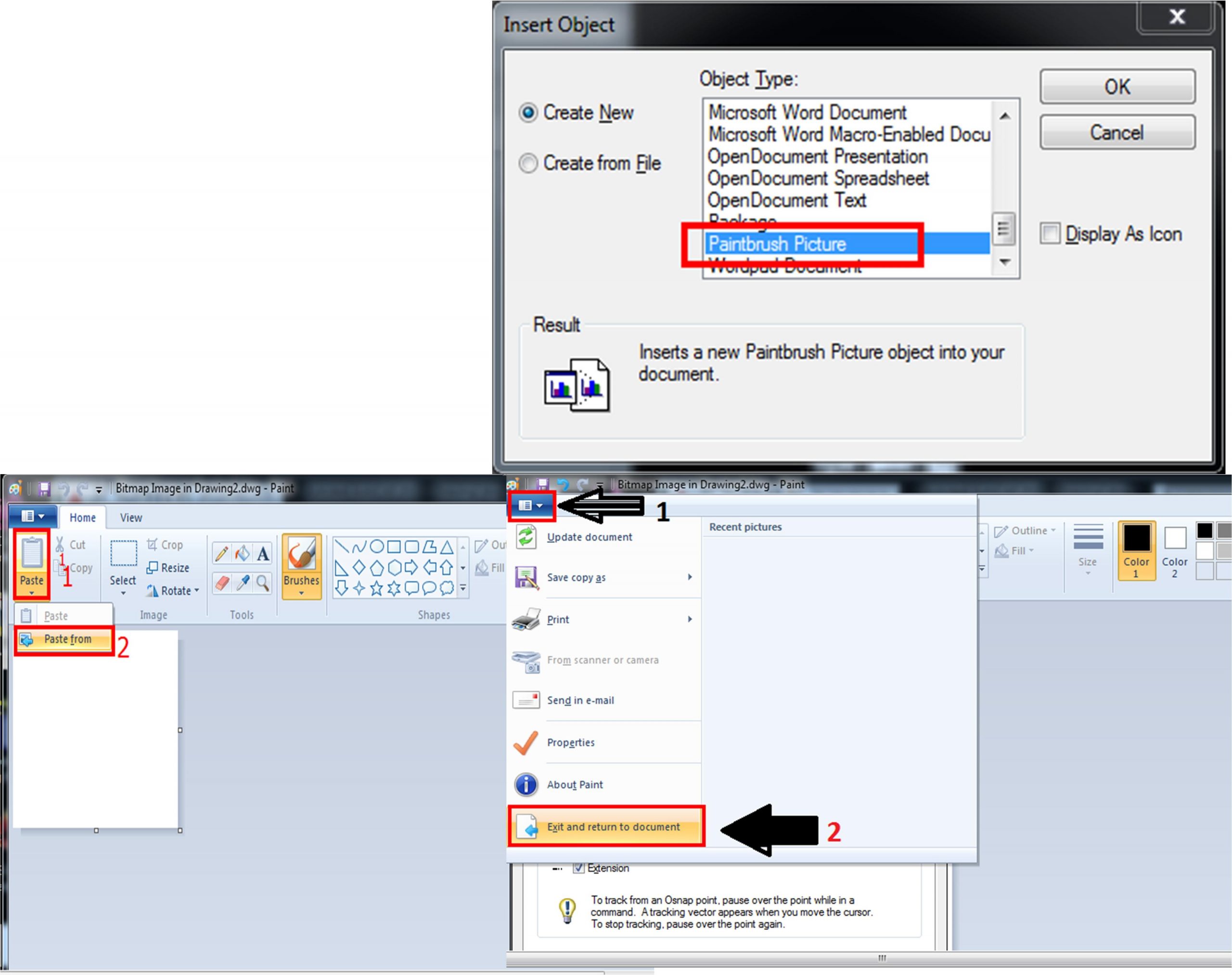Viewport: 1232px width, 975px height.
Task: Select the Fill with color bucket tool
Action: 242,553
